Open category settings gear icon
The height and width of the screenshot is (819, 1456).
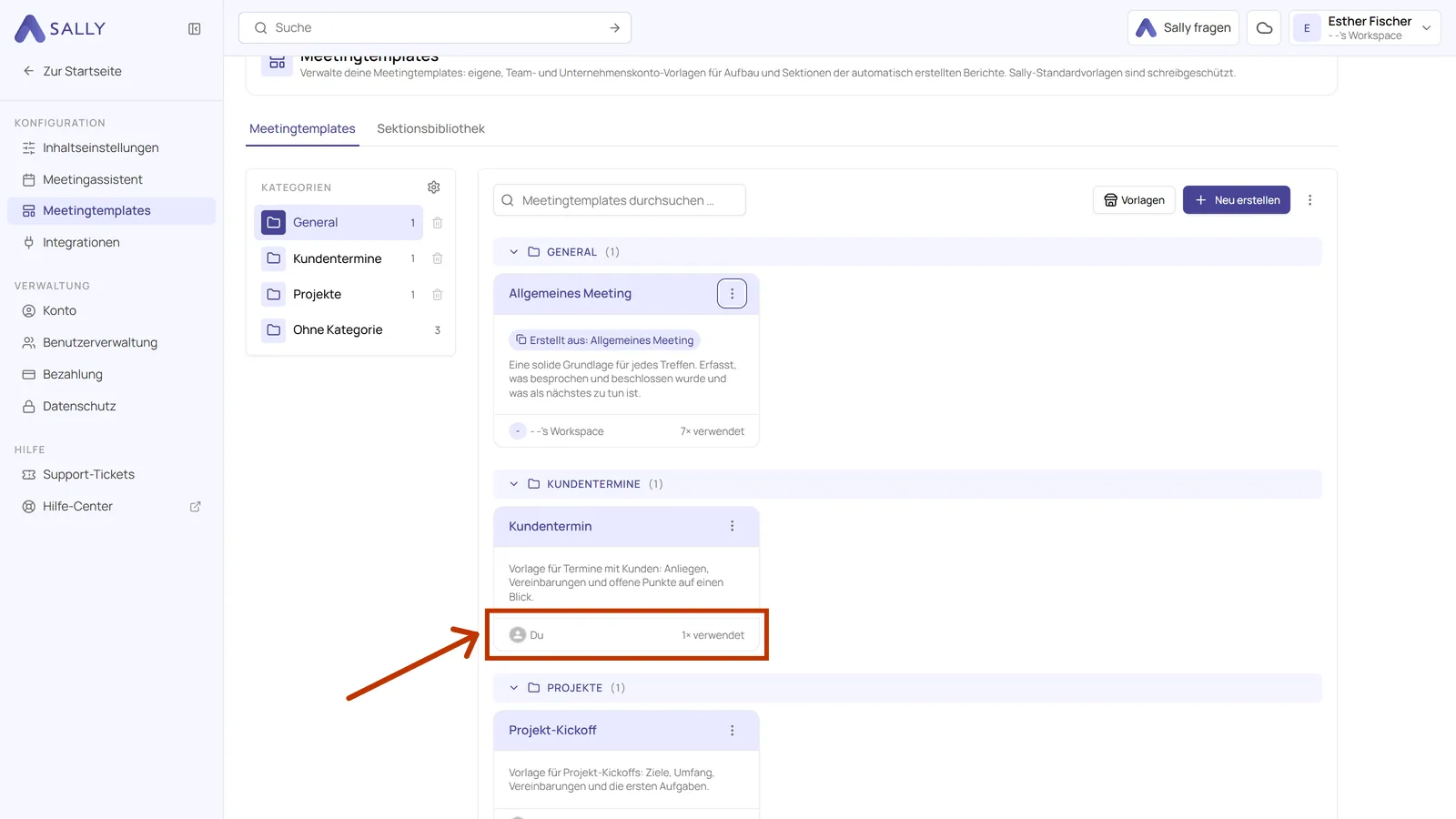pos(434,187)
